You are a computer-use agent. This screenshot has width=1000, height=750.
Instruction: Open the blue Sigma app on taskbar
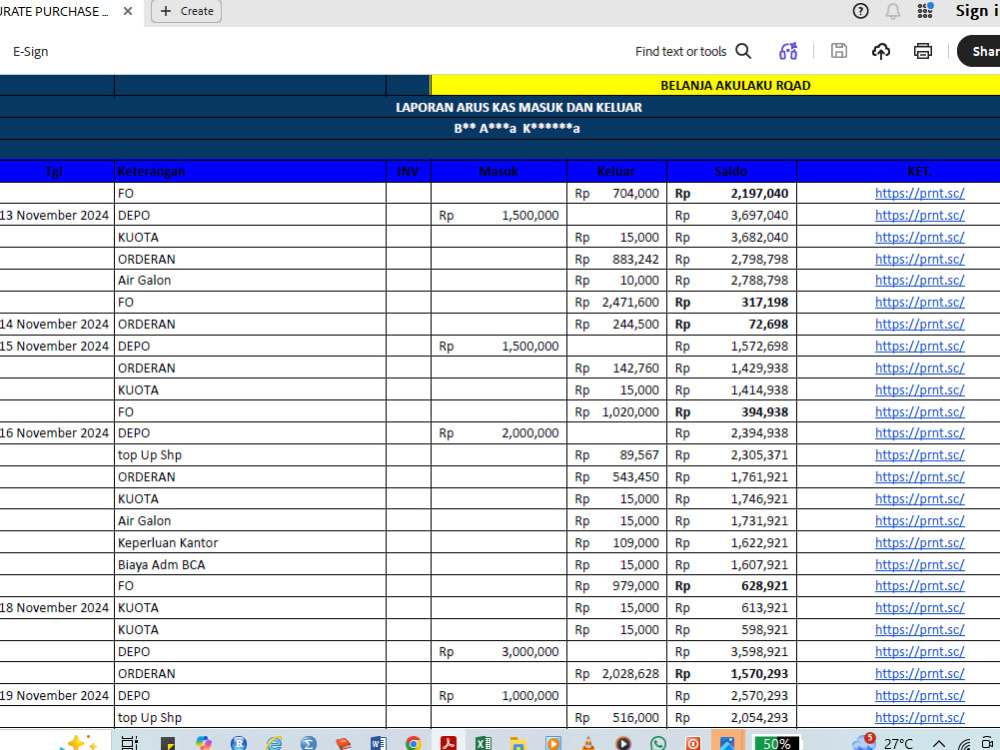click(x=309, y=742)
